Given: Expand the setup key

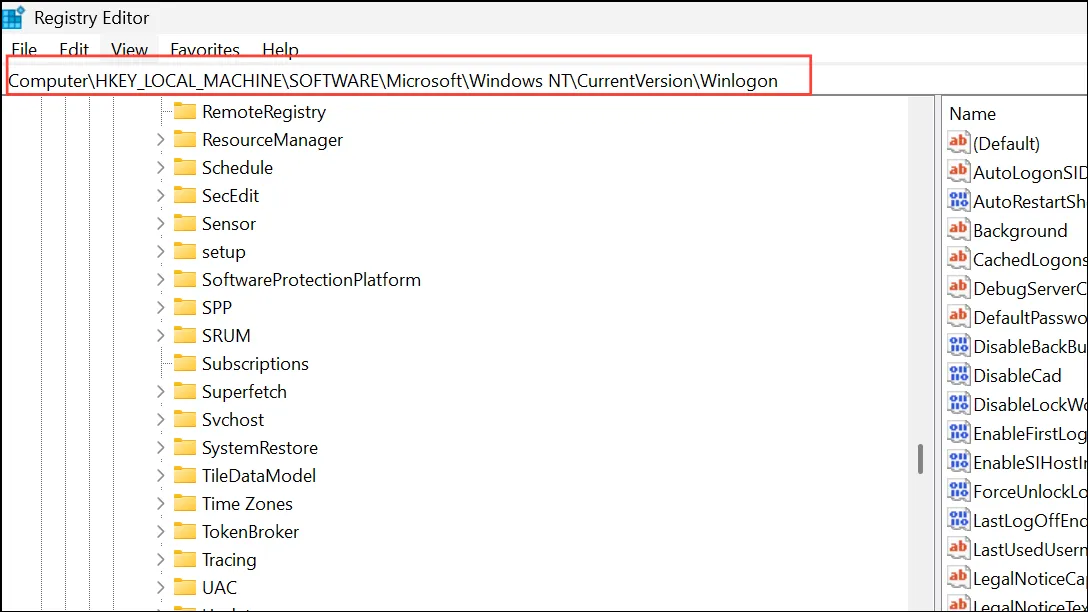Looking at the screenshot, I should click(160, 251).
